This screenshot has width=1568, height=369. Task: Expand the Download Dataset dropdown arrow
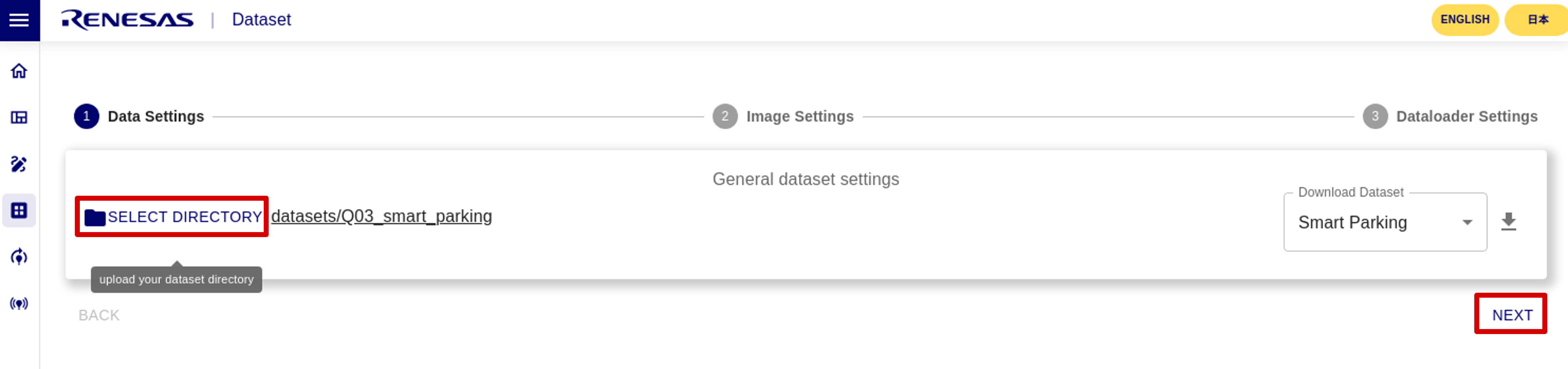pyautogui.click(x=1467, y=223)
